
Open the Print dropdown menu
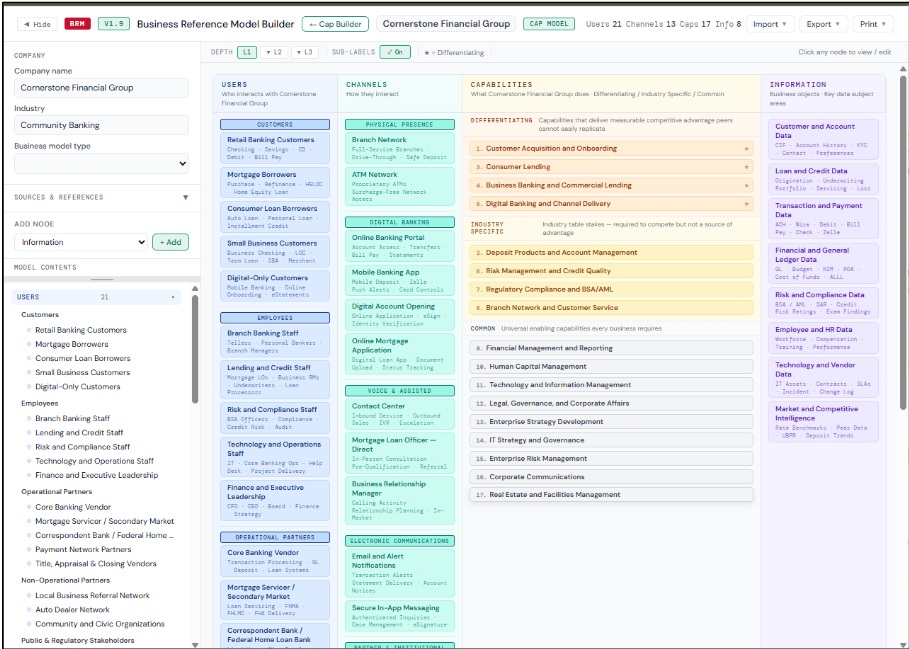[873, 24]
